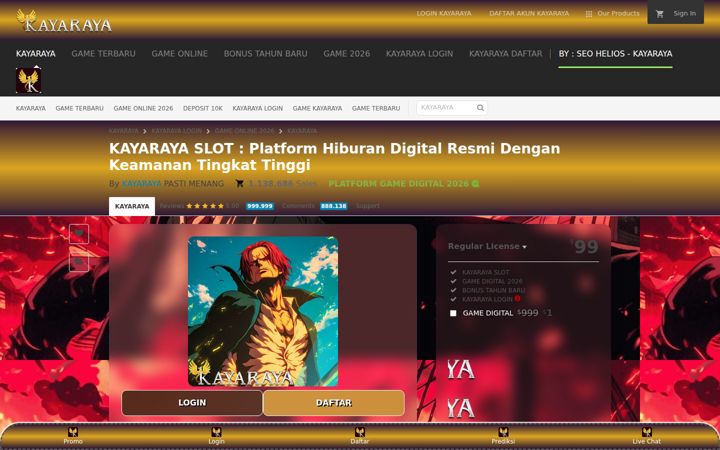Image resolution: width=720 pixels, height=450 pixels.
Task: Open Prediksi icon in bottom bar
Action: click(x=503, y=432)
